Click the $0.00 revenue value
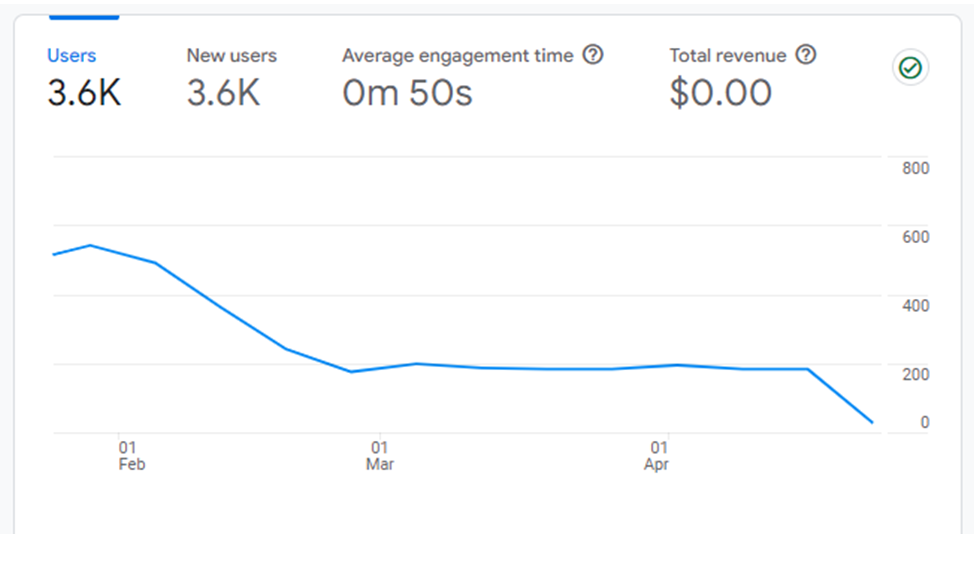The image size is (974, 563). click(721, 93)
